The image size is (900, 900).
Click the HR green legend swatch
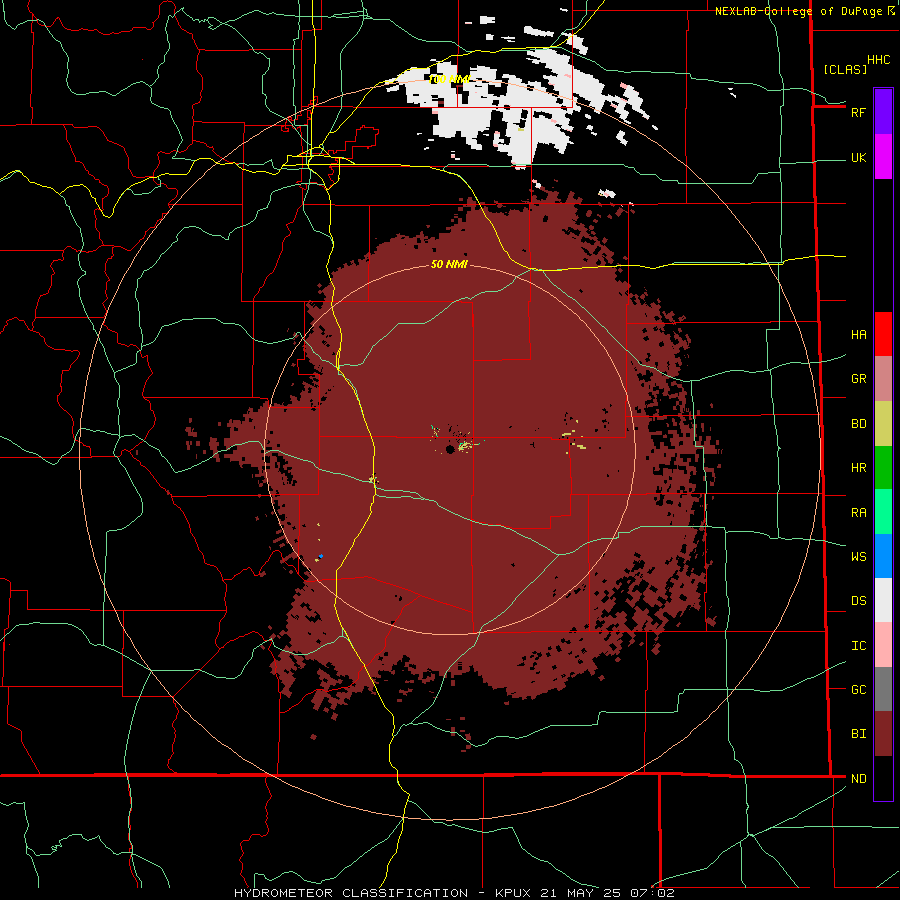pyautogui.click(x=883, y=467)
